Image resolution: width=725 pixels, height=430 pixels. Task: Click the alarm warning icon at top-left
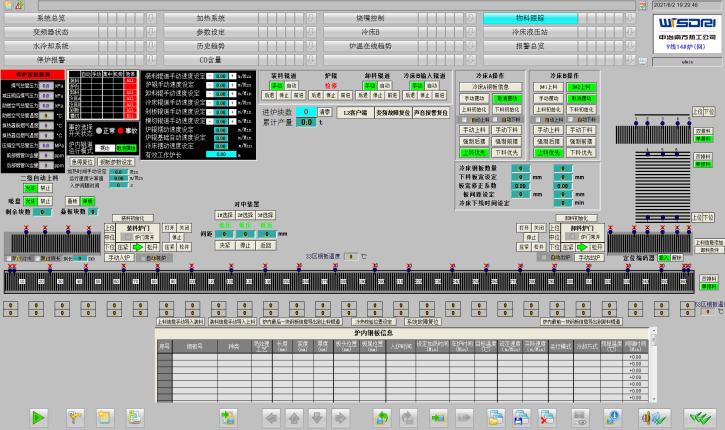(x=19, y=5)
